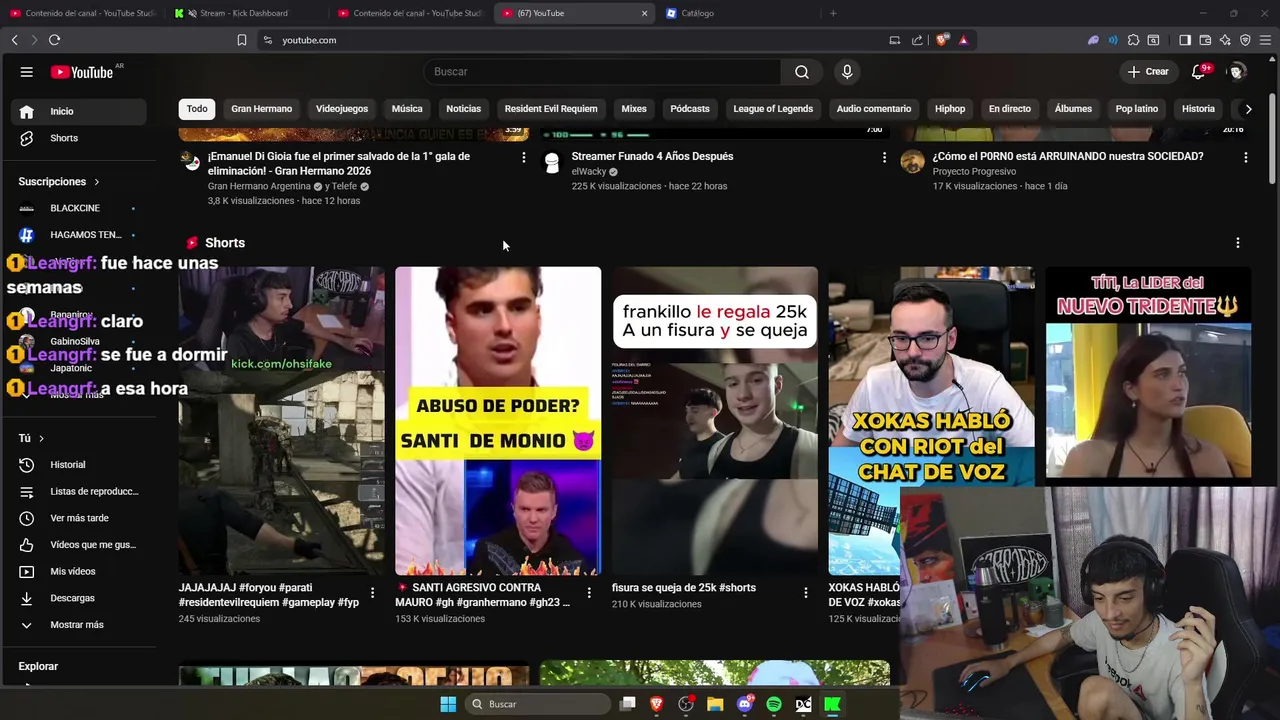This screenshot has height=720, width=1280.
Task: Select the Todo filter chip
Action: click(x=197, y=109)
